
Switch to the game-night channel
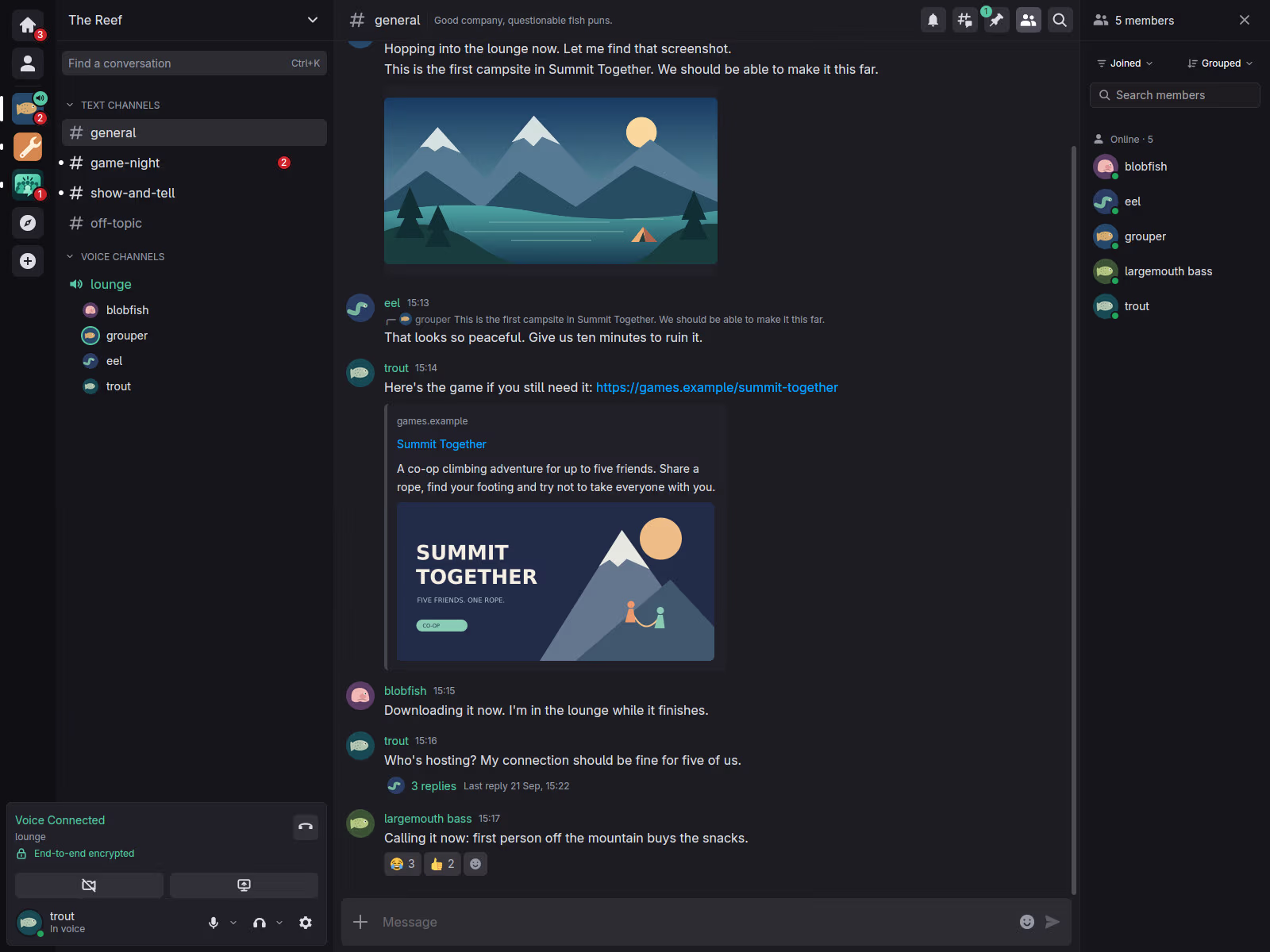194,163
